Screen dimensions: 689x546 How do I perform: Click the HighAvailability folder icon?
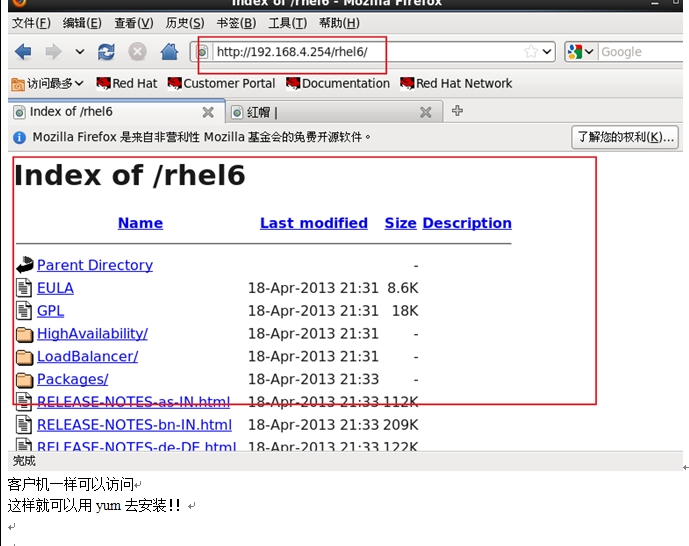[x=25, y=334]
